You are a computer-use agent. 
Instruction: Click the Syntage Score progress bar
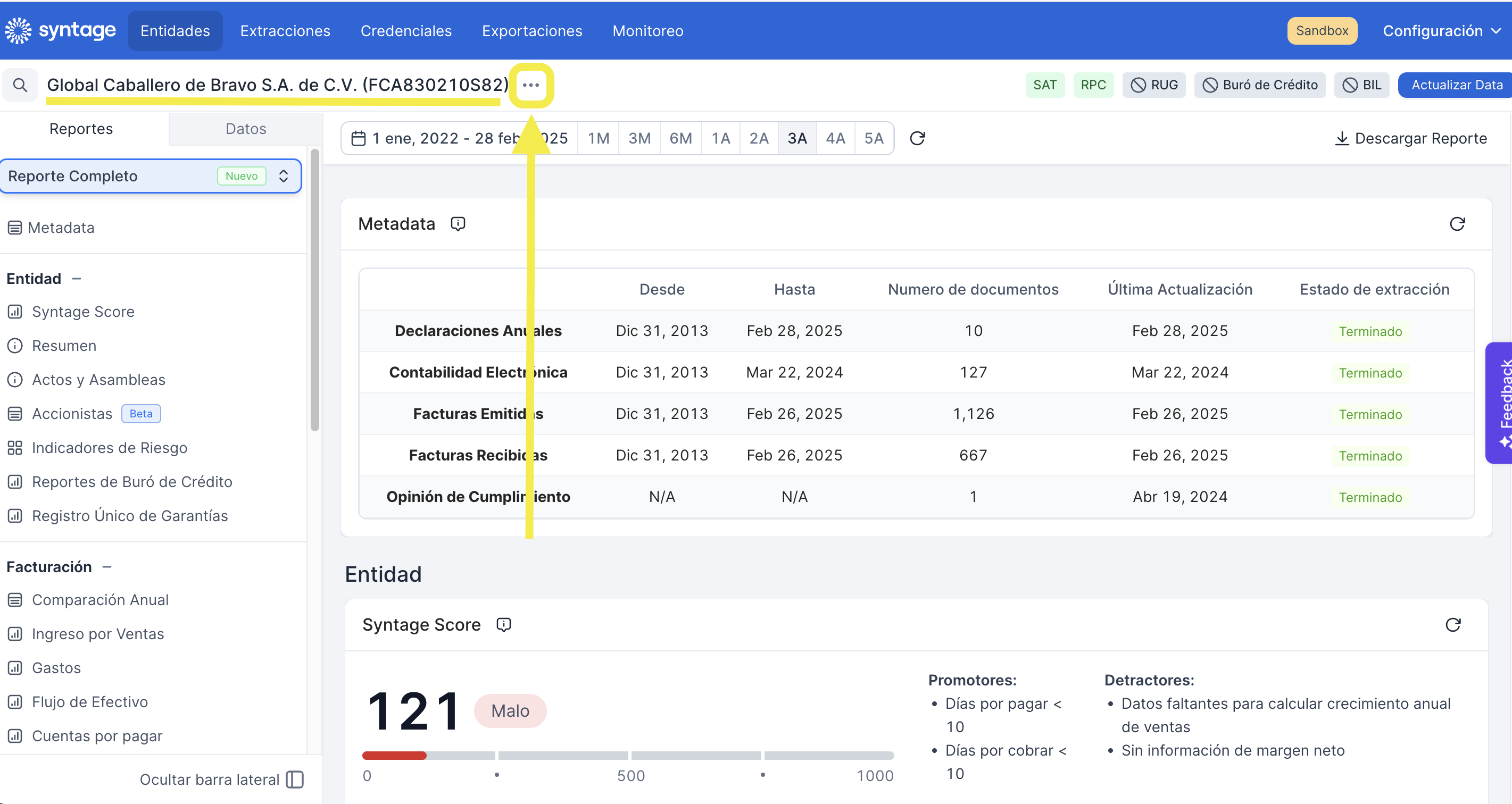point(628,756)
